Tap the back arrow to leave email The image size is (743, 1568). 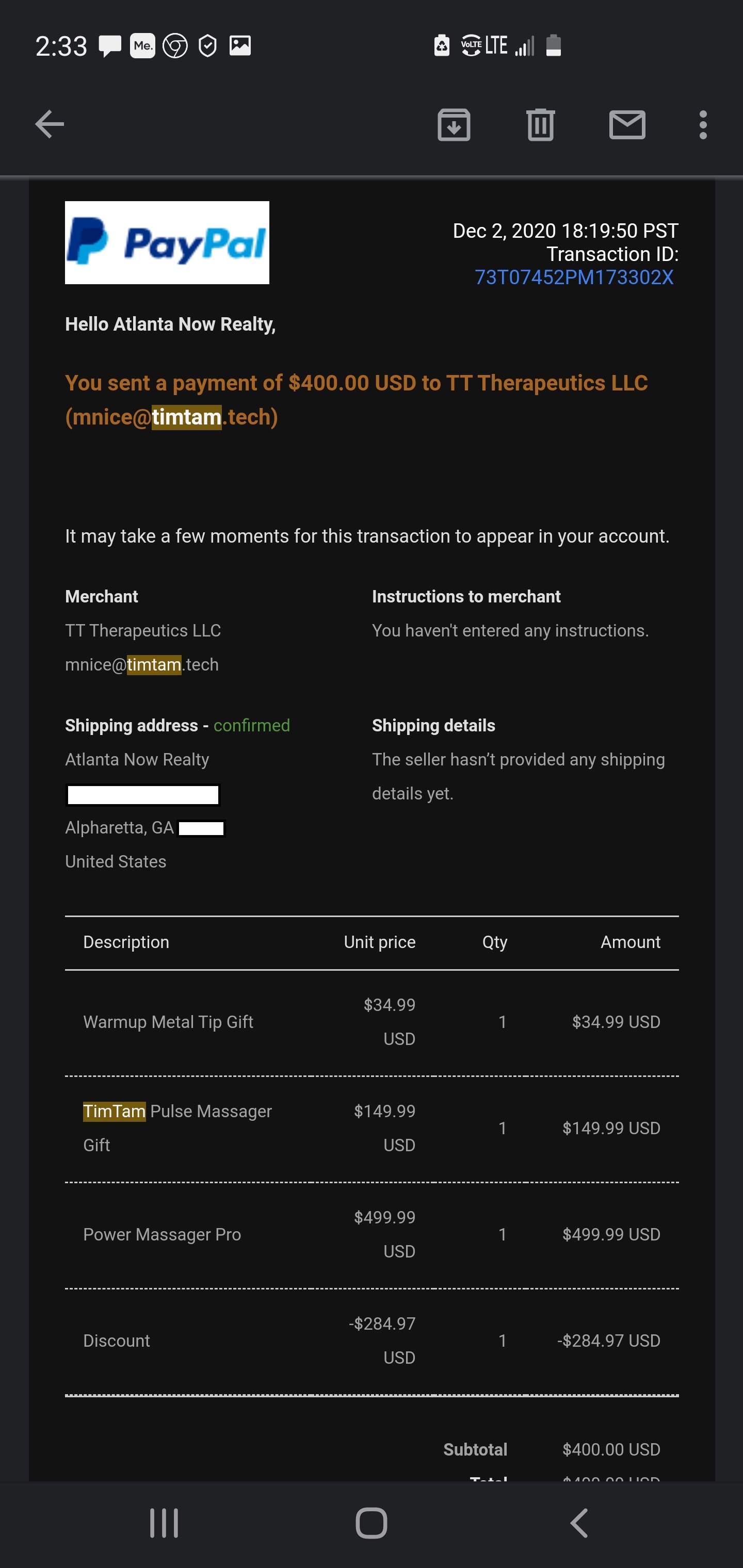50,125
